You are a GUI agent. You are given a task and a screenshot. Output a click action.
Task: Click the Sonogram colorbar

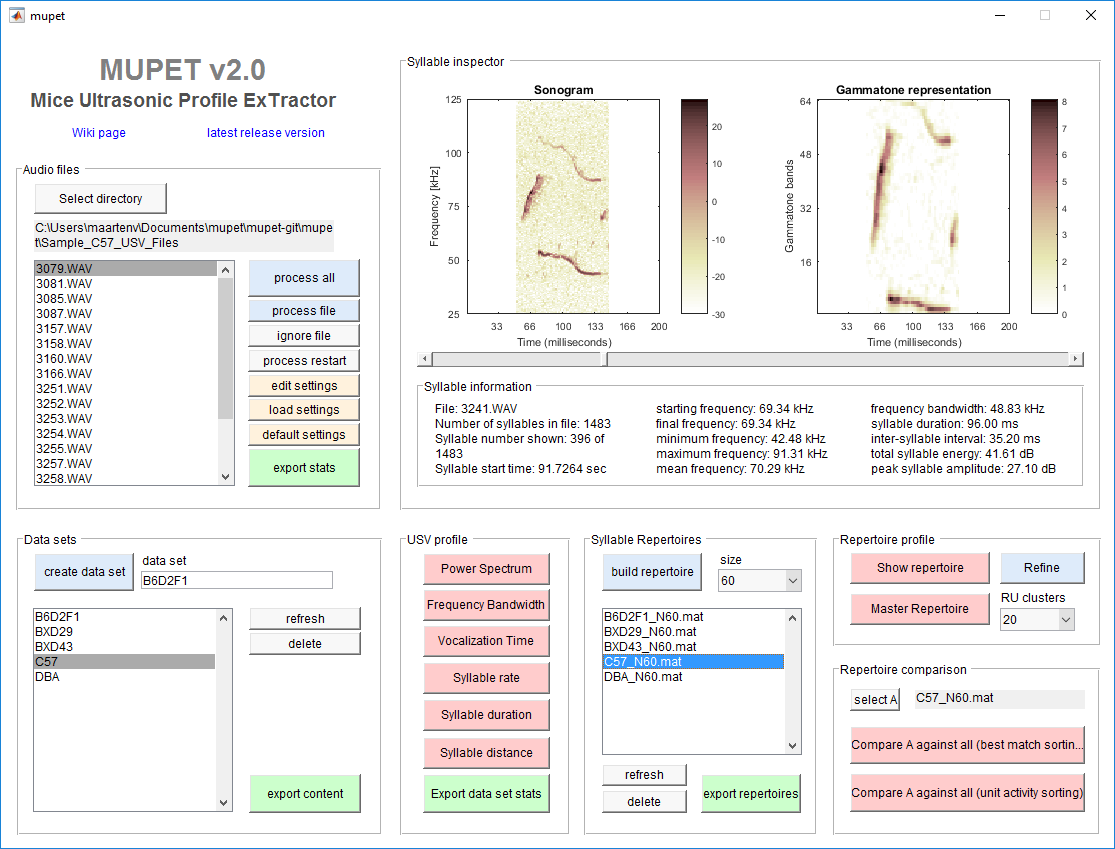(x=694, y=206)
